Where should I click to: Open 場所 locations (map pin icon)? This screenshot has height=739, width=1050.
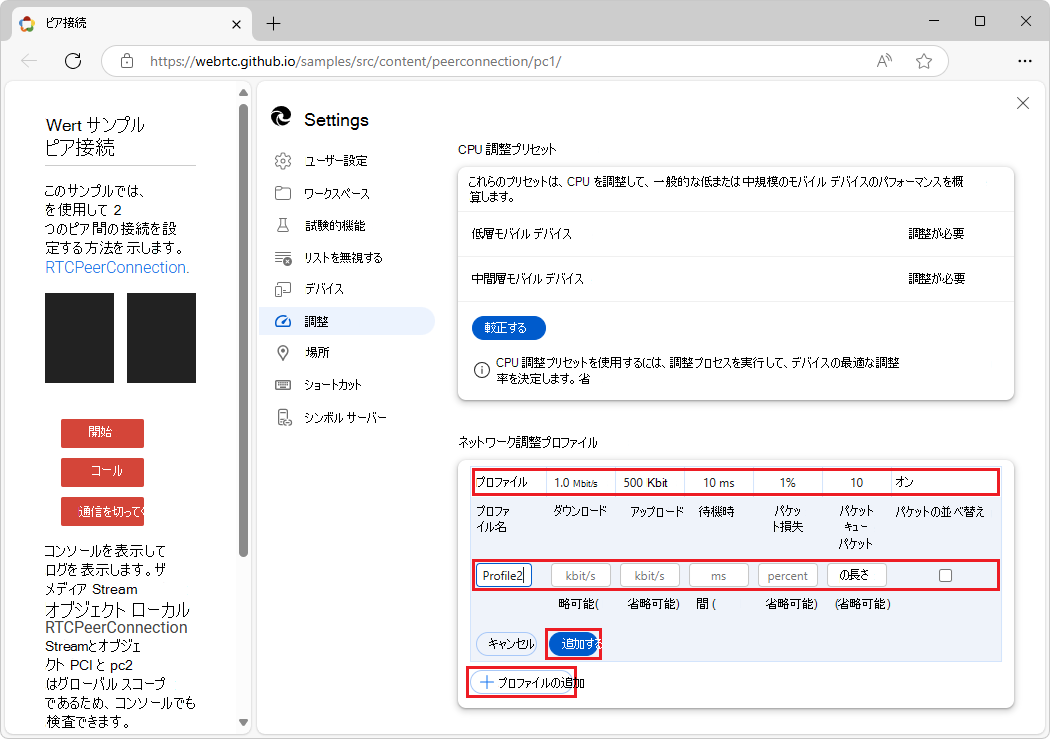(x=283, y=353)
